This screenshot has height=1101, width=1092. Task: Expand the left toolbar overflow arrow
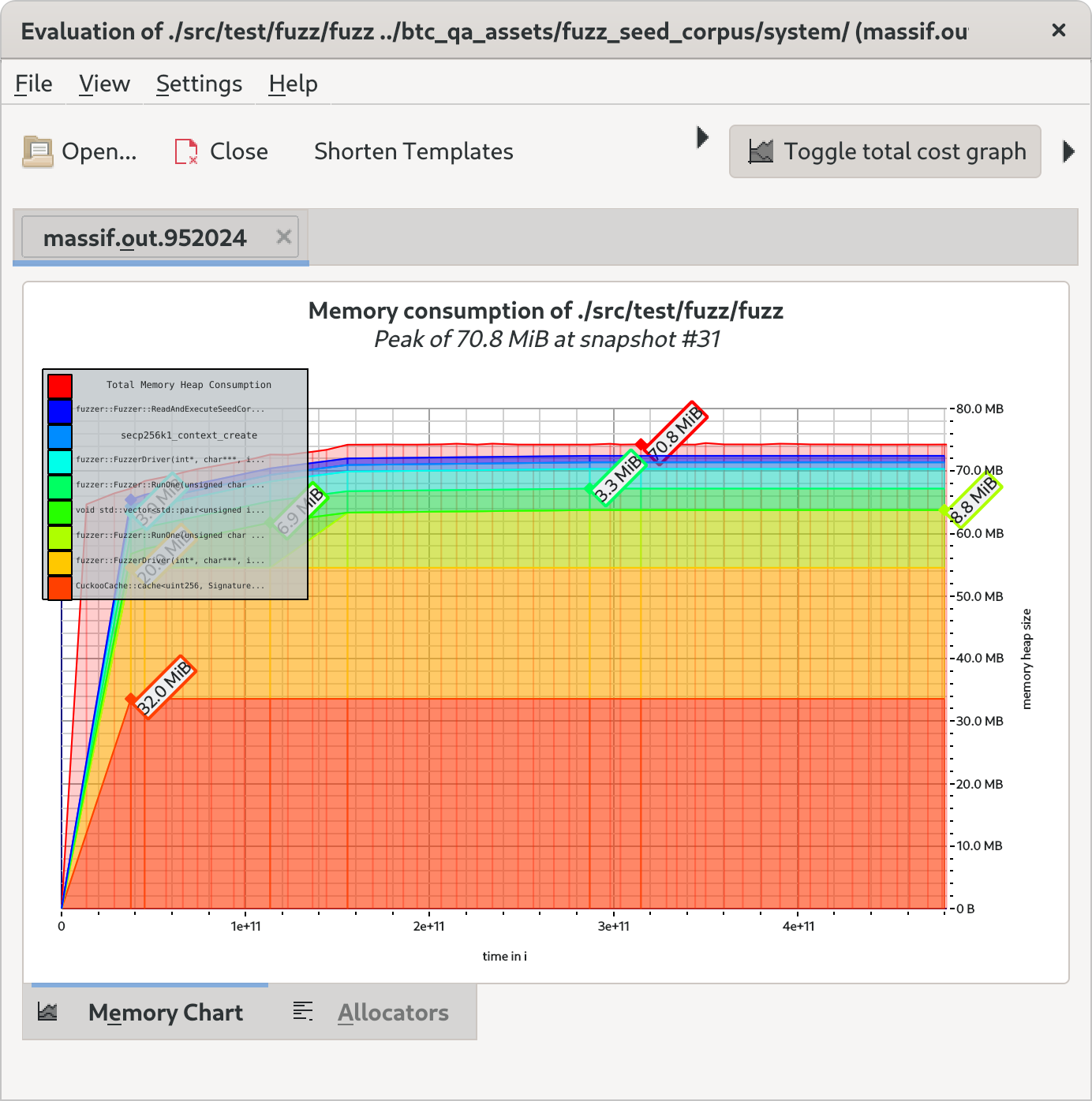(703, 136)
